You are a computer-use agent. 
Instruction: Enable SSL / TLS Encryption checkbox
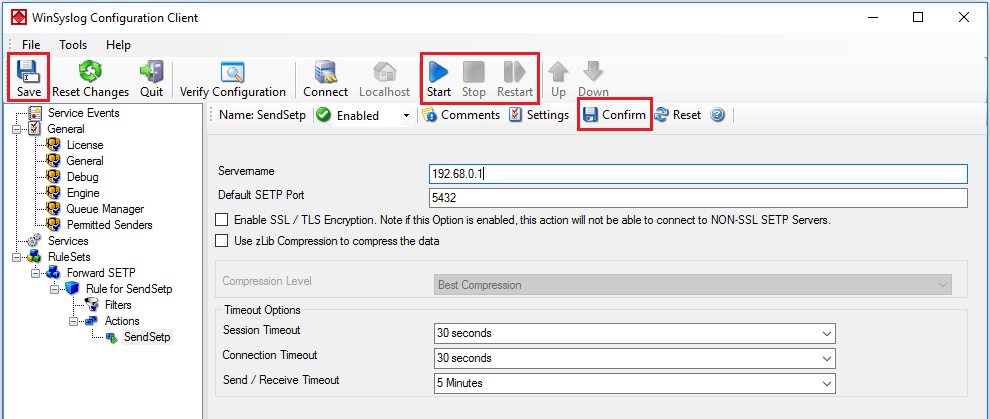(x=222, y=220)
